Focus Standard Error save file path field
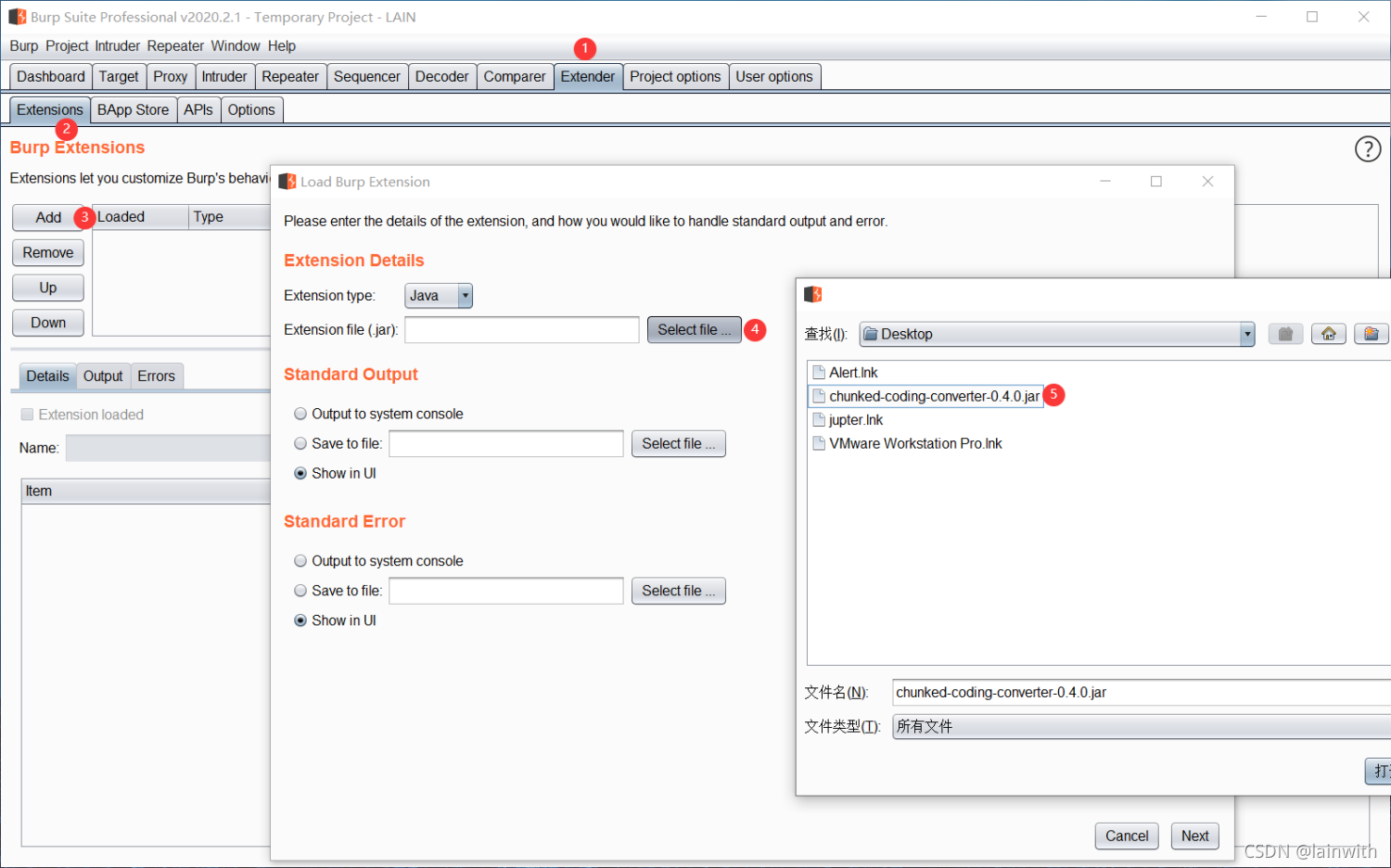Screen dimensions: 1391x868 point(506,591)
